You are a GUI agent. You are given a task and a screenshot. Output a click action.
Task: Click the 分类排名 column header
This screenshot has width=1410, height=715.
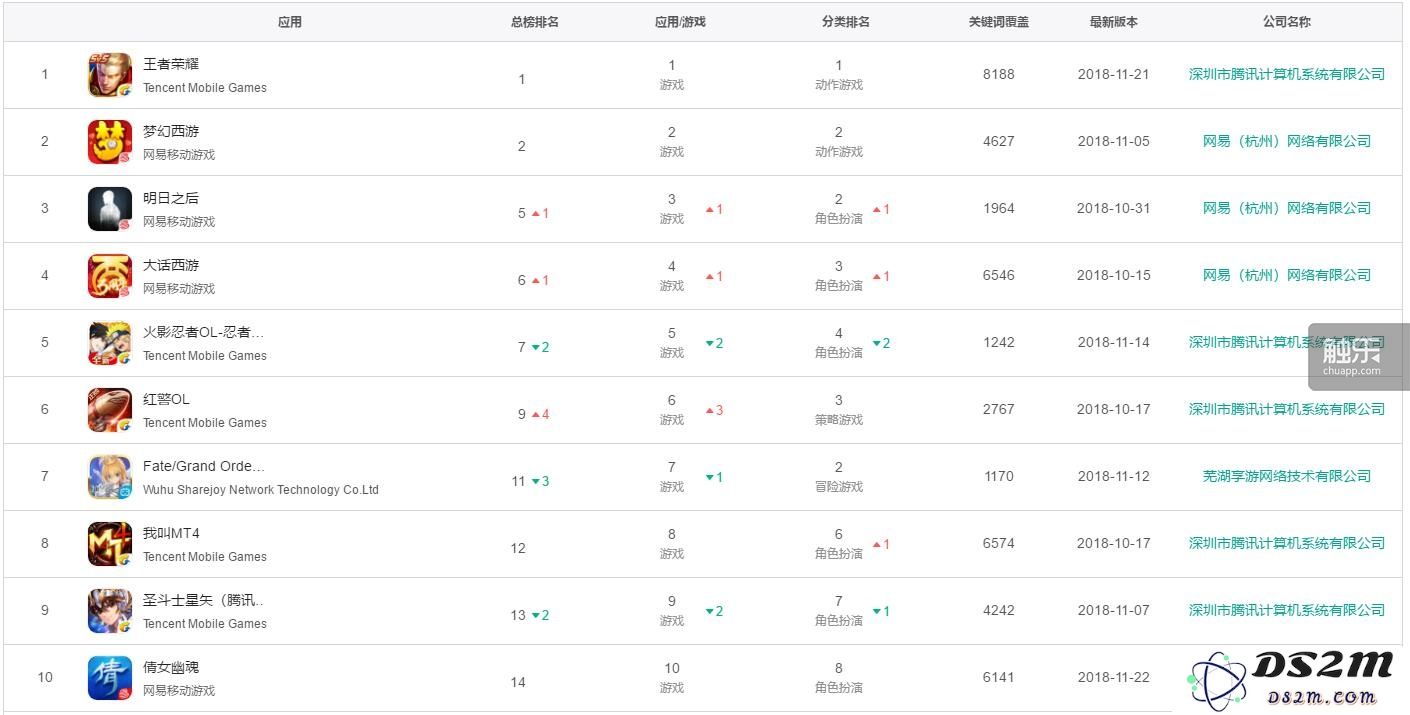click(x=846, y=22)
